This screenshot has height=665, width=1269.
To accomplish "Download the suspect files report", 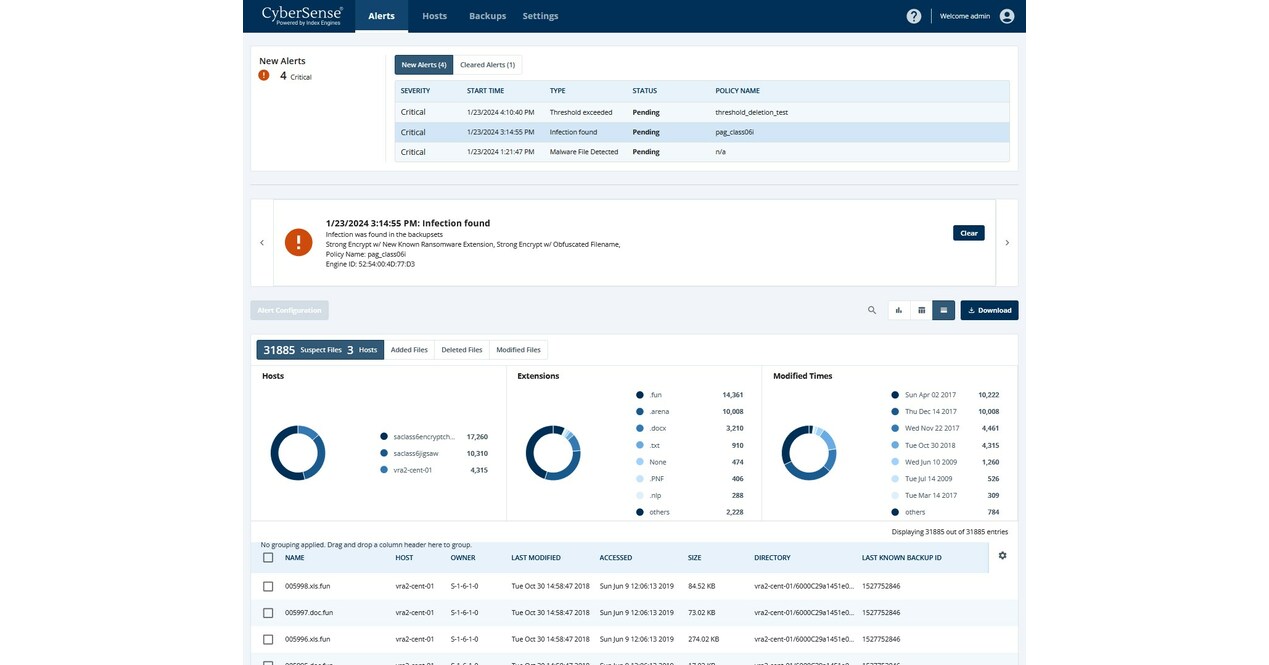I will click(x=988, y=310).
